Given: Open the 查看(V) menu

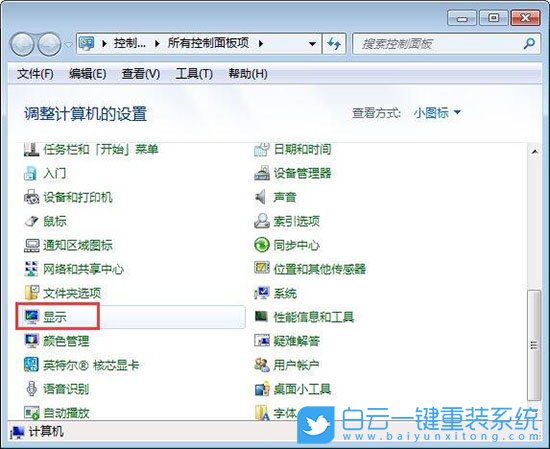Looking at the screenshot, I should (x=141, y=74).
